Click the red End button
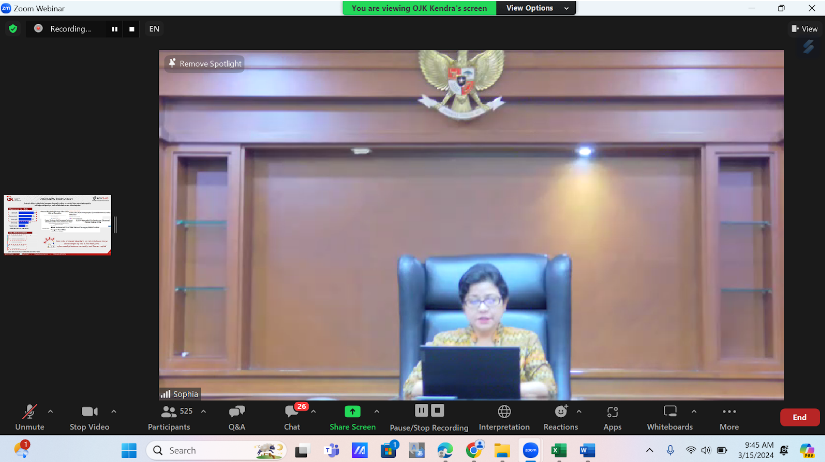 click(799, 417)
